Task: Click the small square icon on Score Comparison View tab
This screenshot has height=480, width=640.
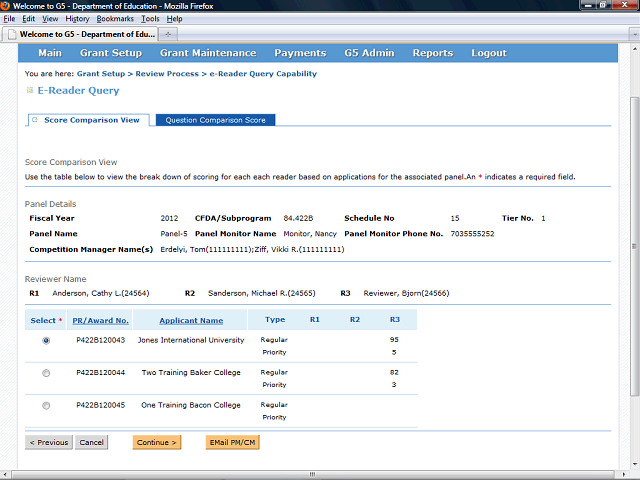Action: click(x=34, y=120)
